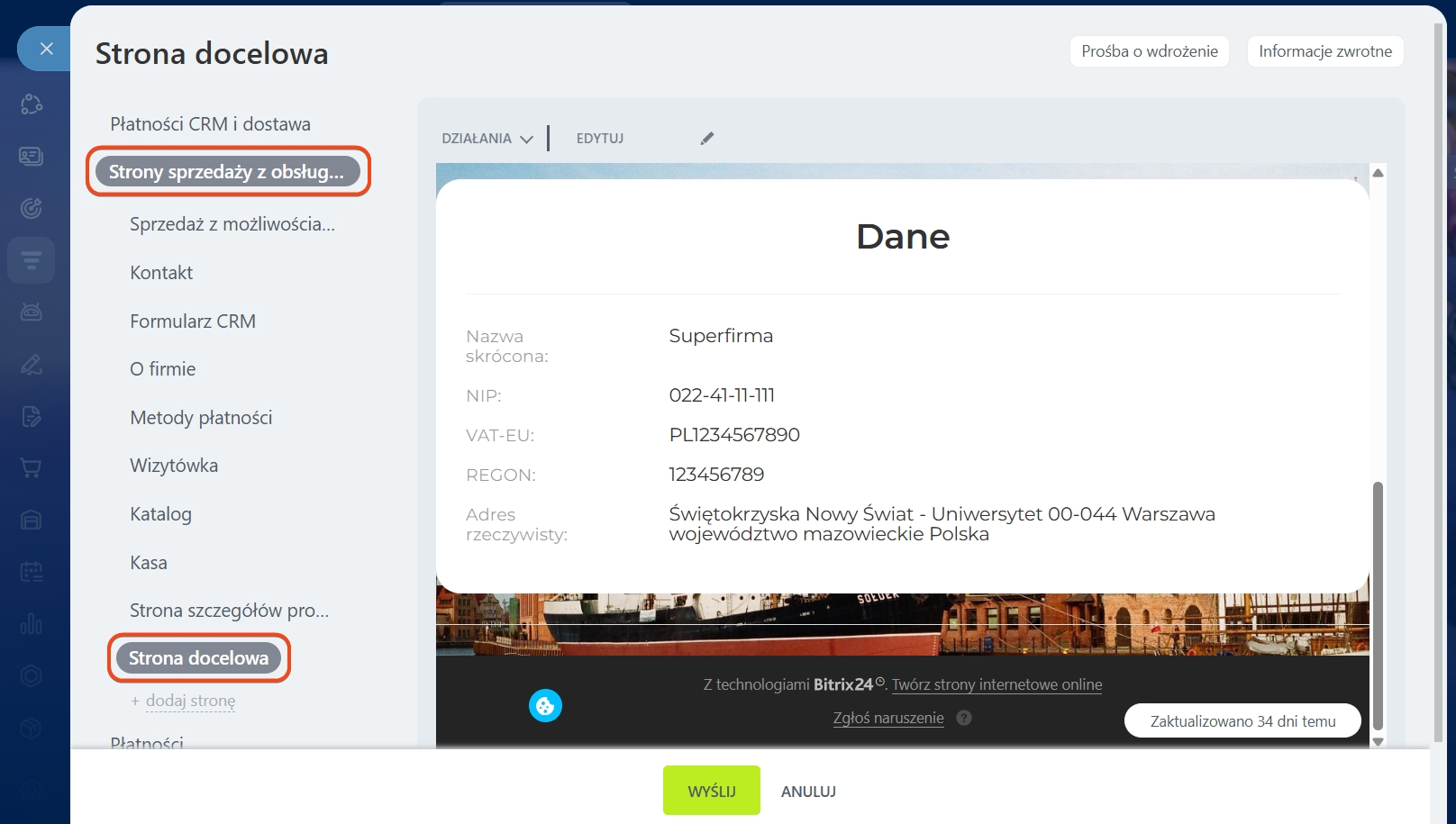The width and height of the screenshot is (1456, 824).
Task: Select Formularz CRM in the page list
Action: (193, 321)
